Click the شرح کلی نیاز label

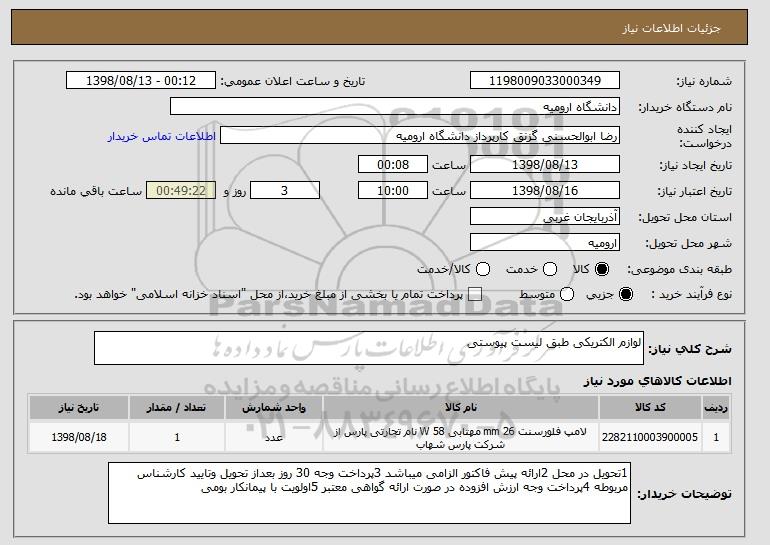coord(690,349)
